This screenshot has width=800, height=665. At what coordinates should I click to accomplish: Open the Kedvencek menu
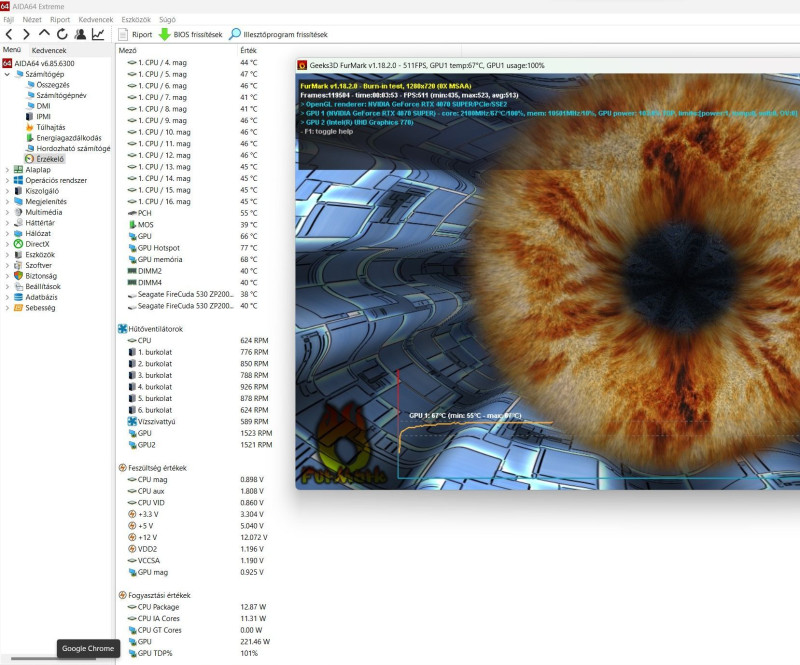click(96, 19)
